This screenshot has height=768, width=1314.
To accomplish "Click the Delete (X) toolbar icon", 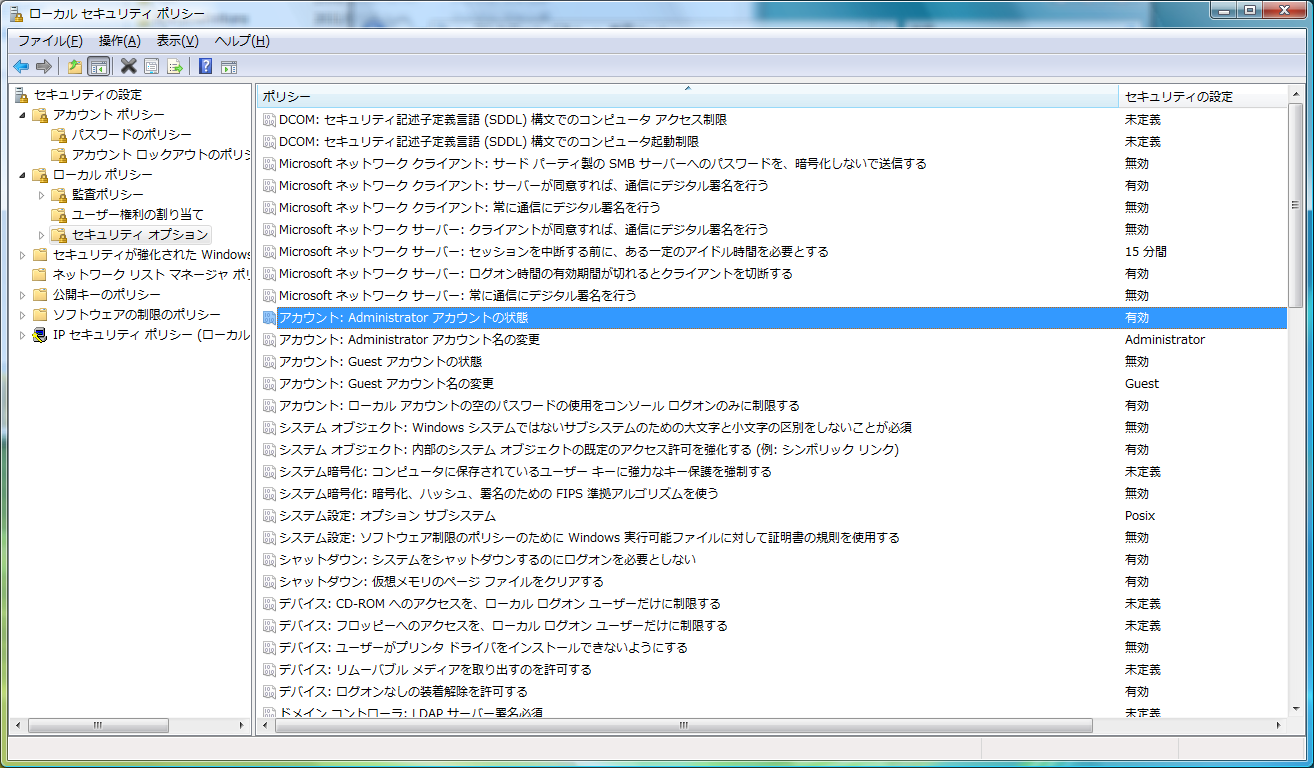I will point(128,66).
